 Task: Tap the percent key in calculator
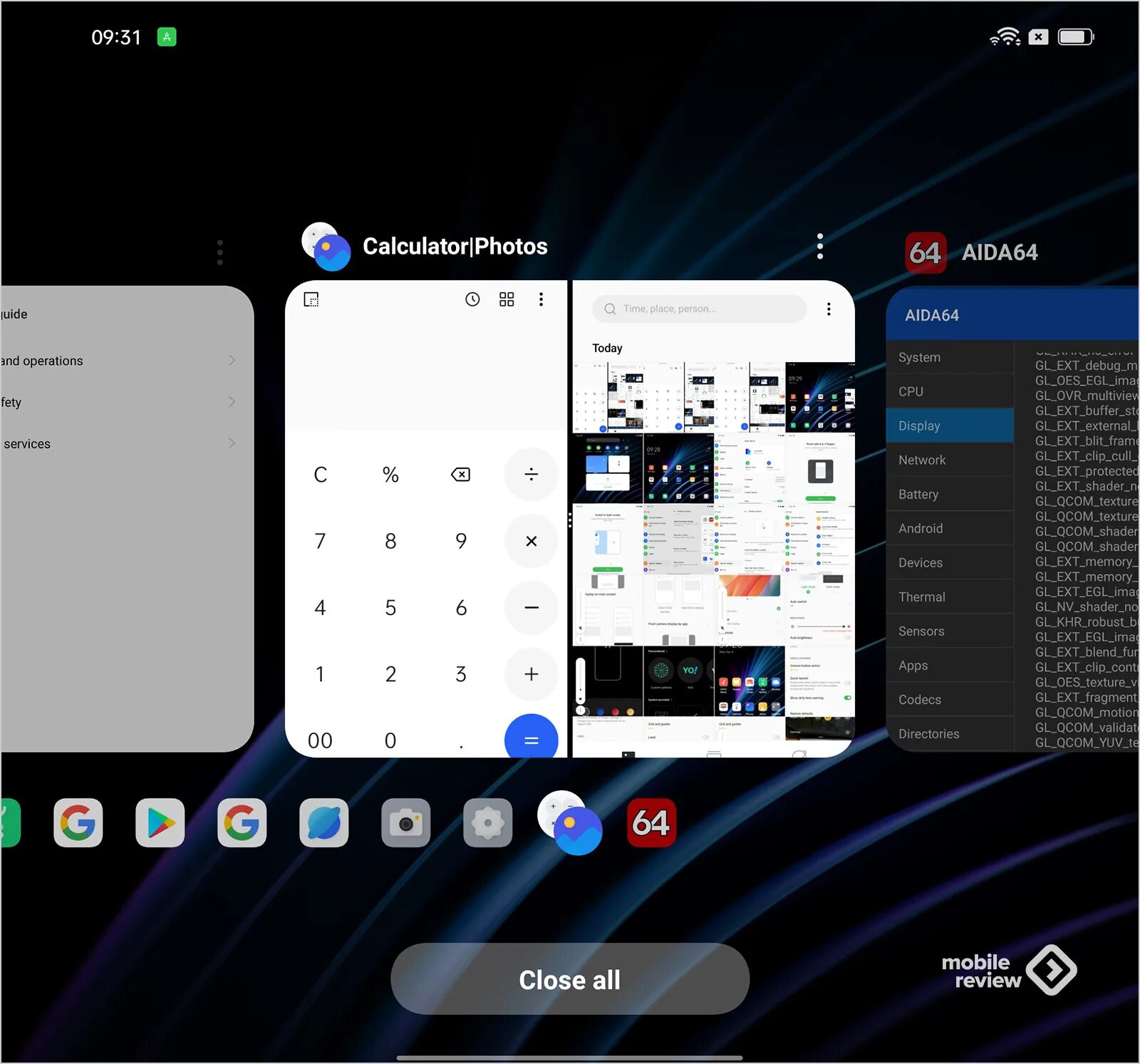point(390,475)
